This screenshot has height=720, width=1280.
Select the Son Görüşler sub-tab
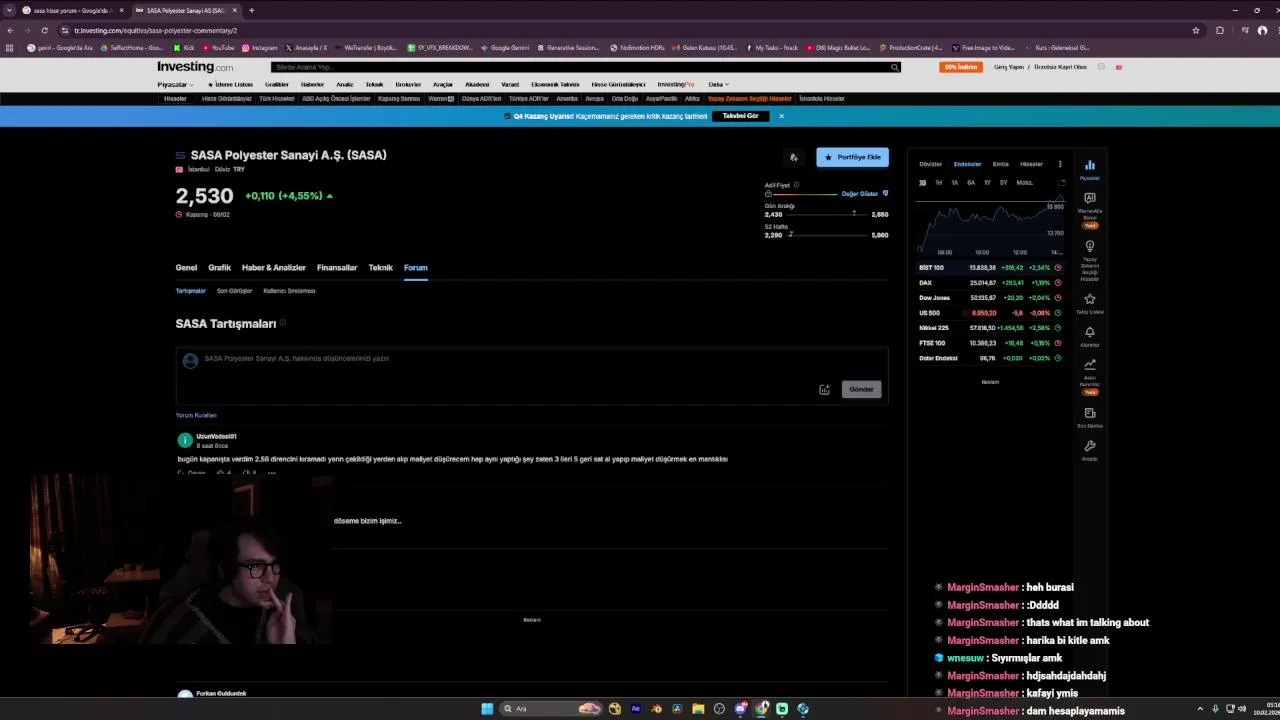234,291
